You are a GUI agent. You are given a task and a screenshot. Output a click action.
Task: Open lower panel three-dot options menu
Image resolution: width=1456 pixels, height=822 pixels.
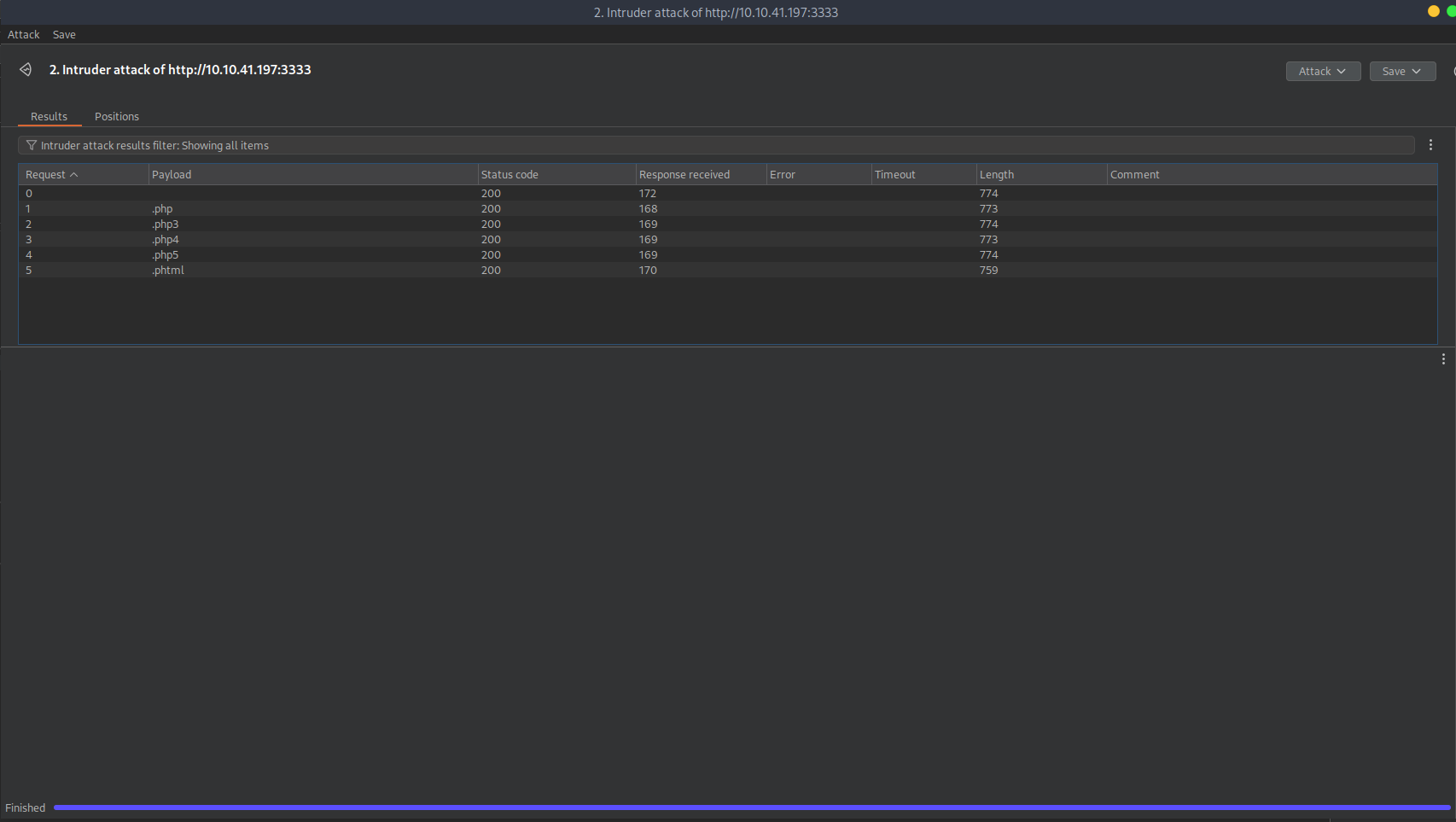coord(1443,359)
